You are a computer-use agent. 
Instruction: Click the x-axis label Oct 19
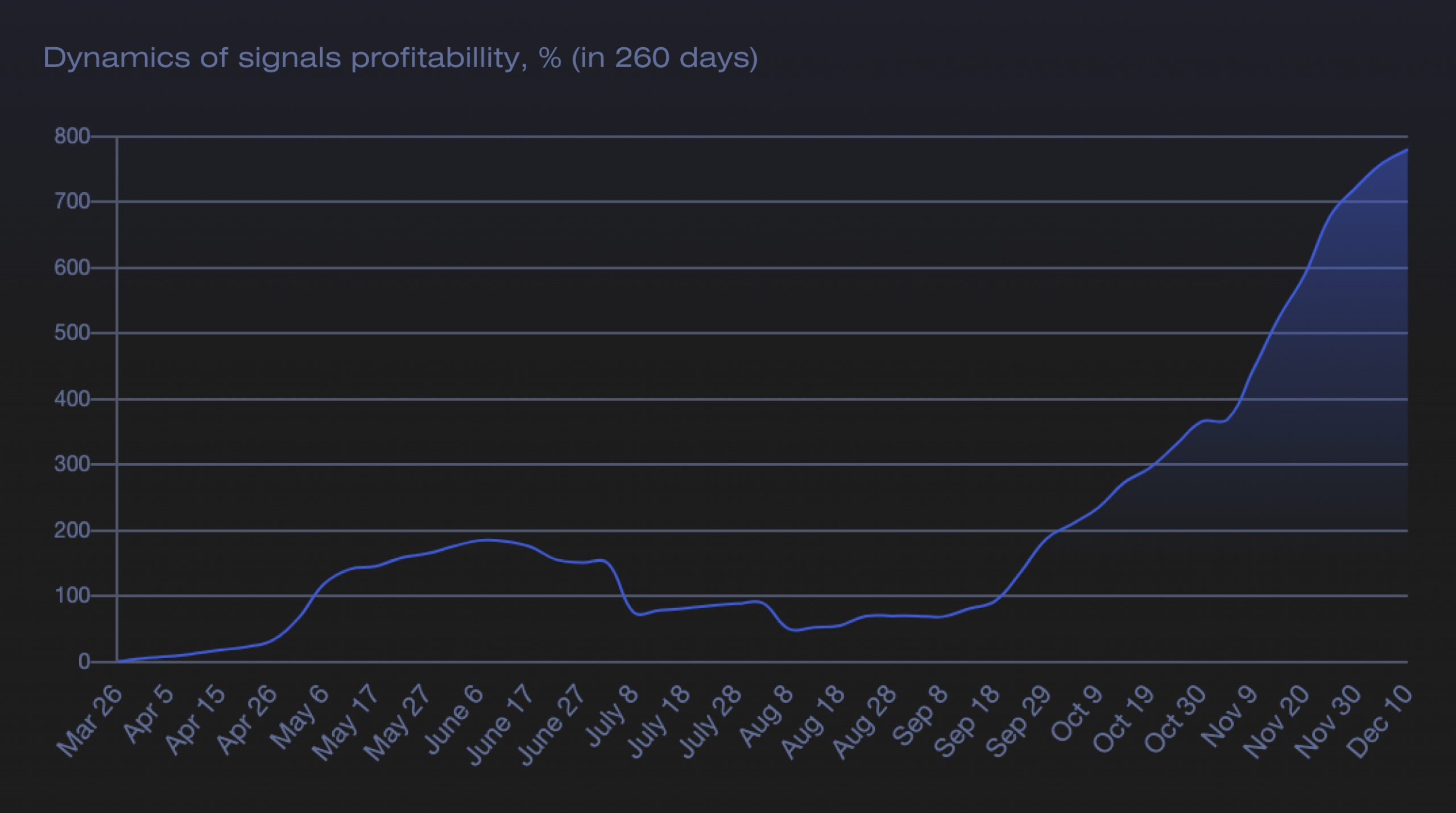pos(1124,719)
